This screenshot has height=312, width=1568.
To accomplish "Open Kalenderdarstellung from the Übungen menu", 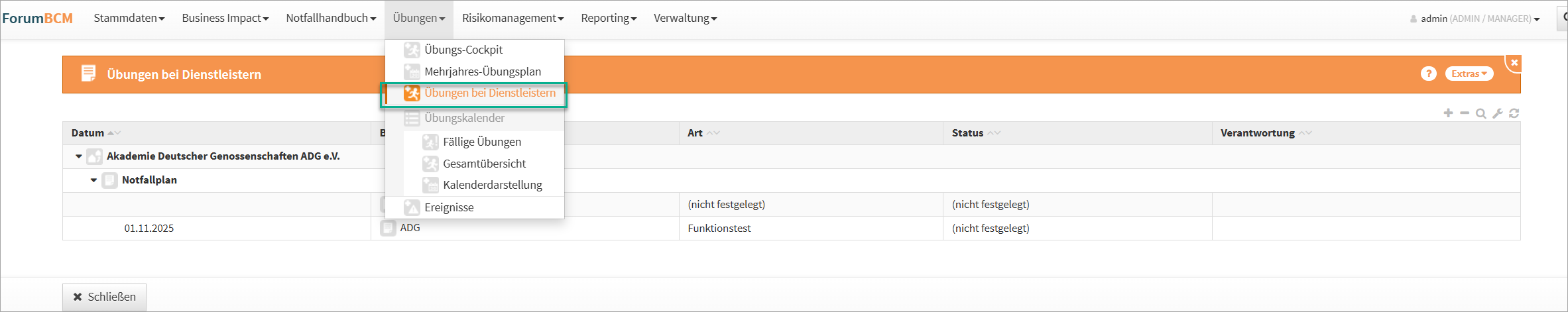I will [492, 185].
